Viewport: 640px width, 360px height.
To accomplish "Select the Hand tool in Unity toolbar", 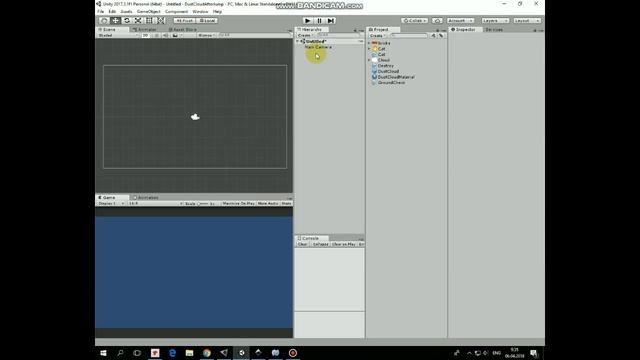I will (104, 20).
